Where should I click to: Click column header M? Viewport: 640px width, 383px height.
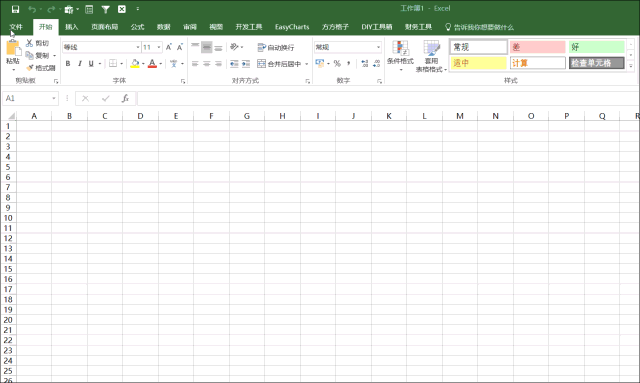click(x=460, y=116)
